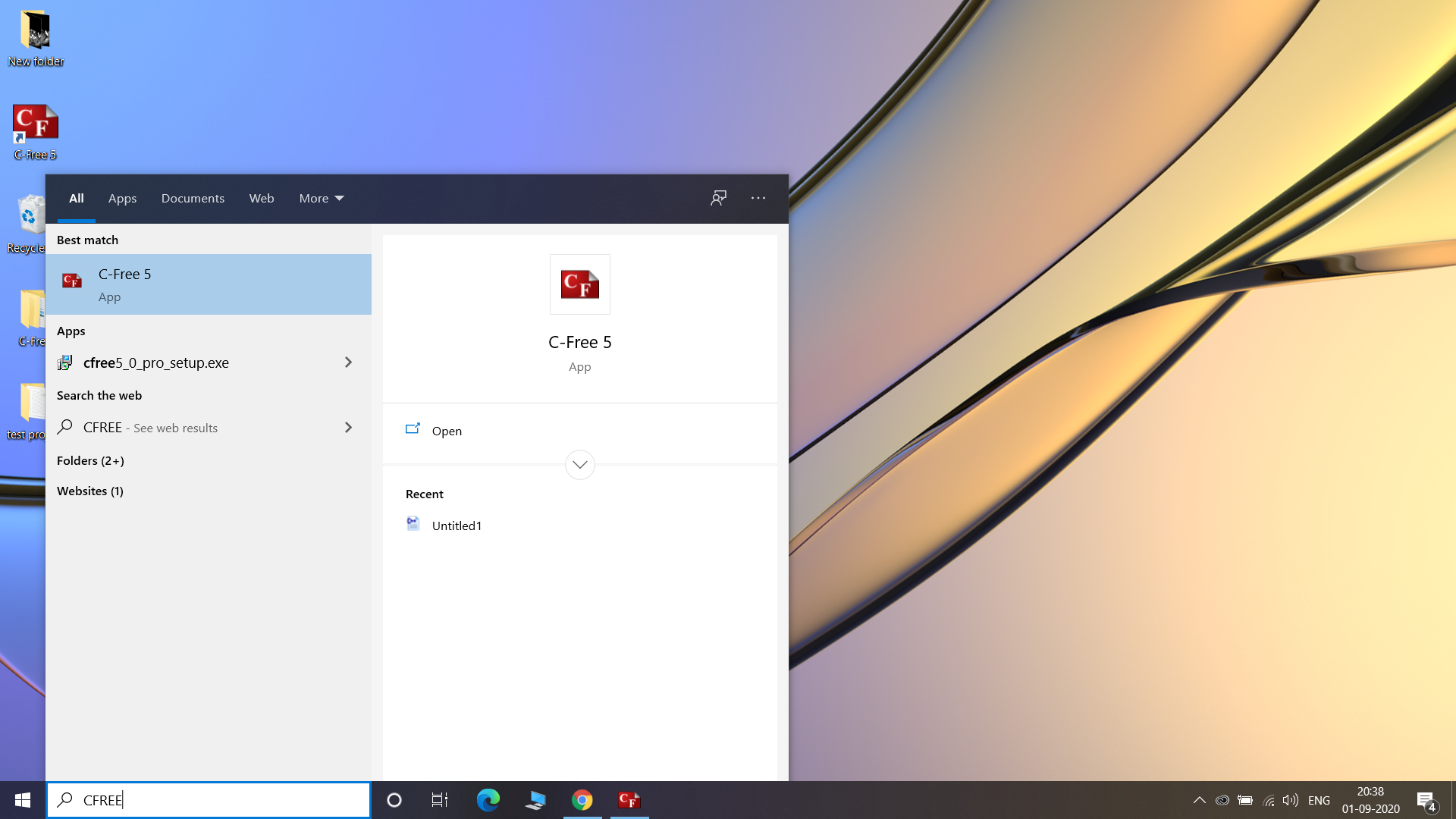1456x819 pixels.
Task: Click the magnifier icon beside CFREE web result
Action: 65,427
